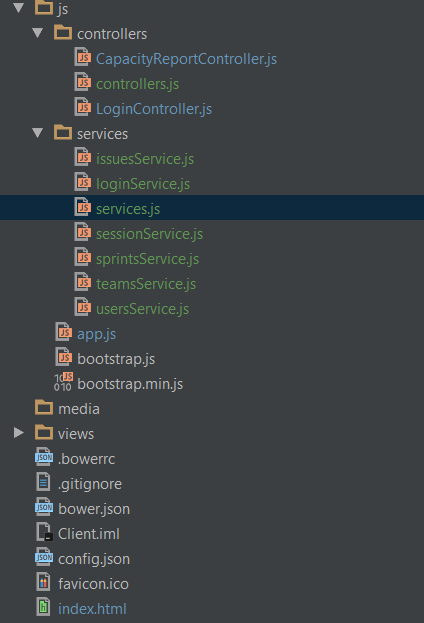Collapse the js folder arrow

[x=19, y=8]
